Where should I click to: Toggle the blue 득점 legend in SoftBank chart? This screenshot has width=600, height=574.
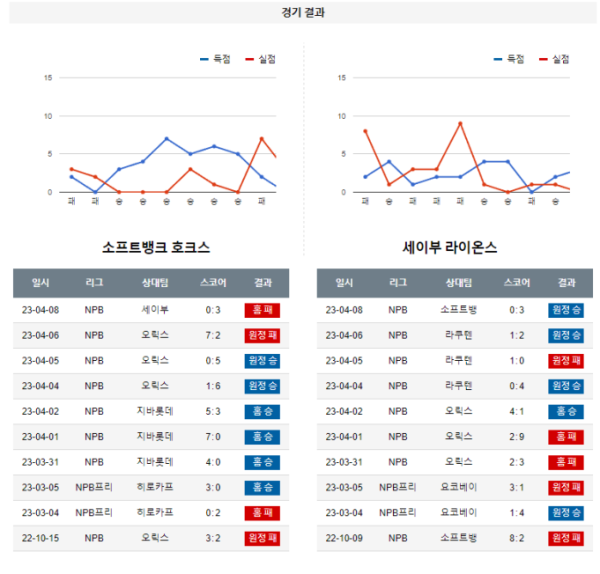215,59
